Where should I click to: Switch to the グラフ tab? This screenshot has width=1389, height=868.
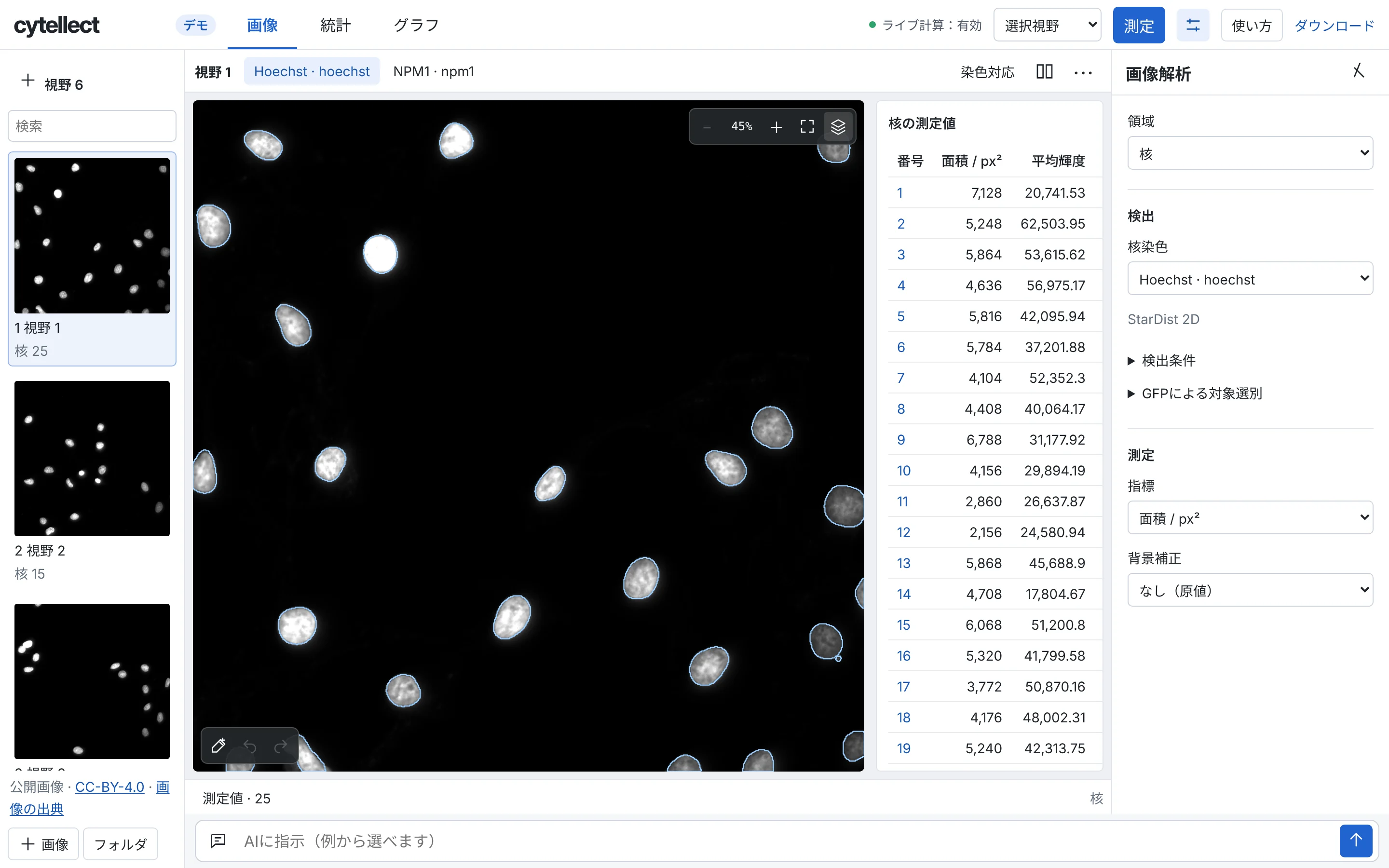(416, 25)
